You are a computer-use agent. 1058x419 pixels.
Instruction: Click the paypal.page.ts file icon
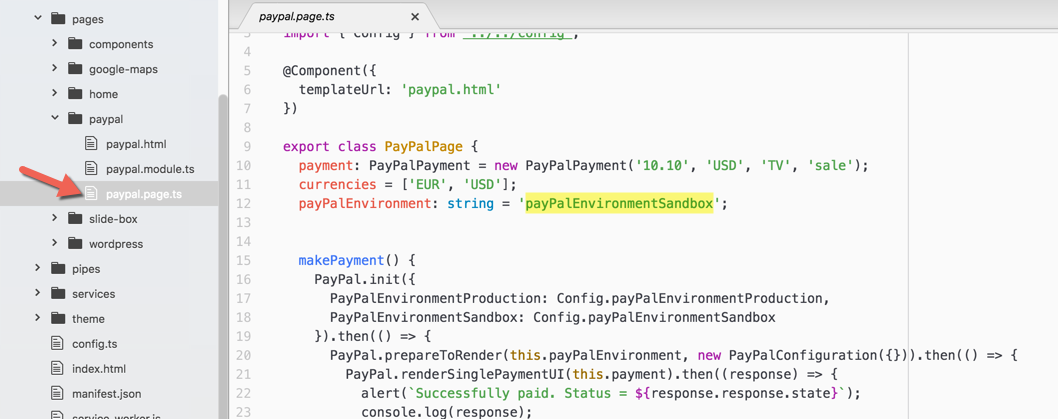click(91, 194)
